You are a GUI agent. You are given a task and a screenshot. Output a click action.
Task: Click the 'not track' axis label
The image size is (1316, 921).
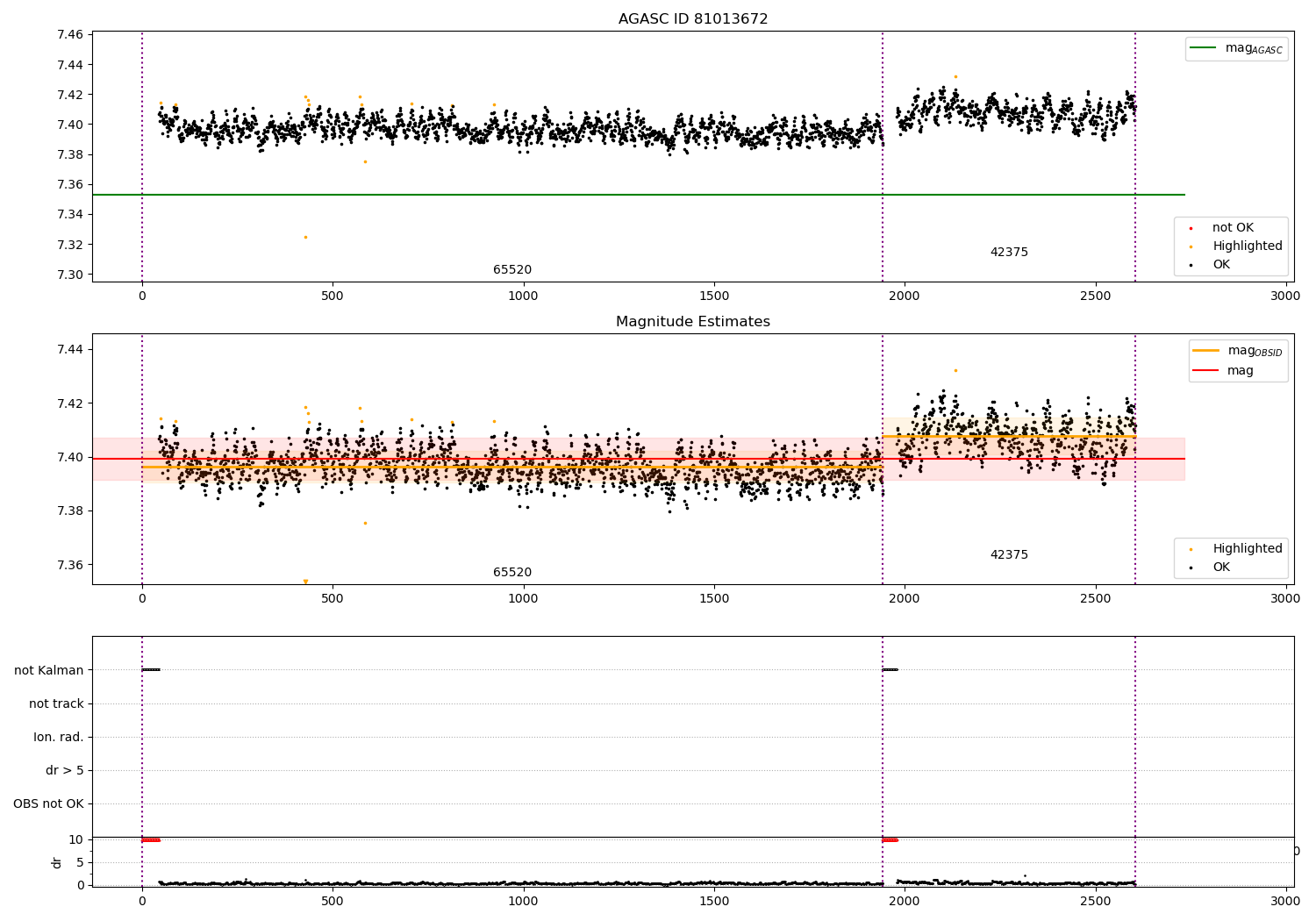pyautogui.click(x=56, y=703)
